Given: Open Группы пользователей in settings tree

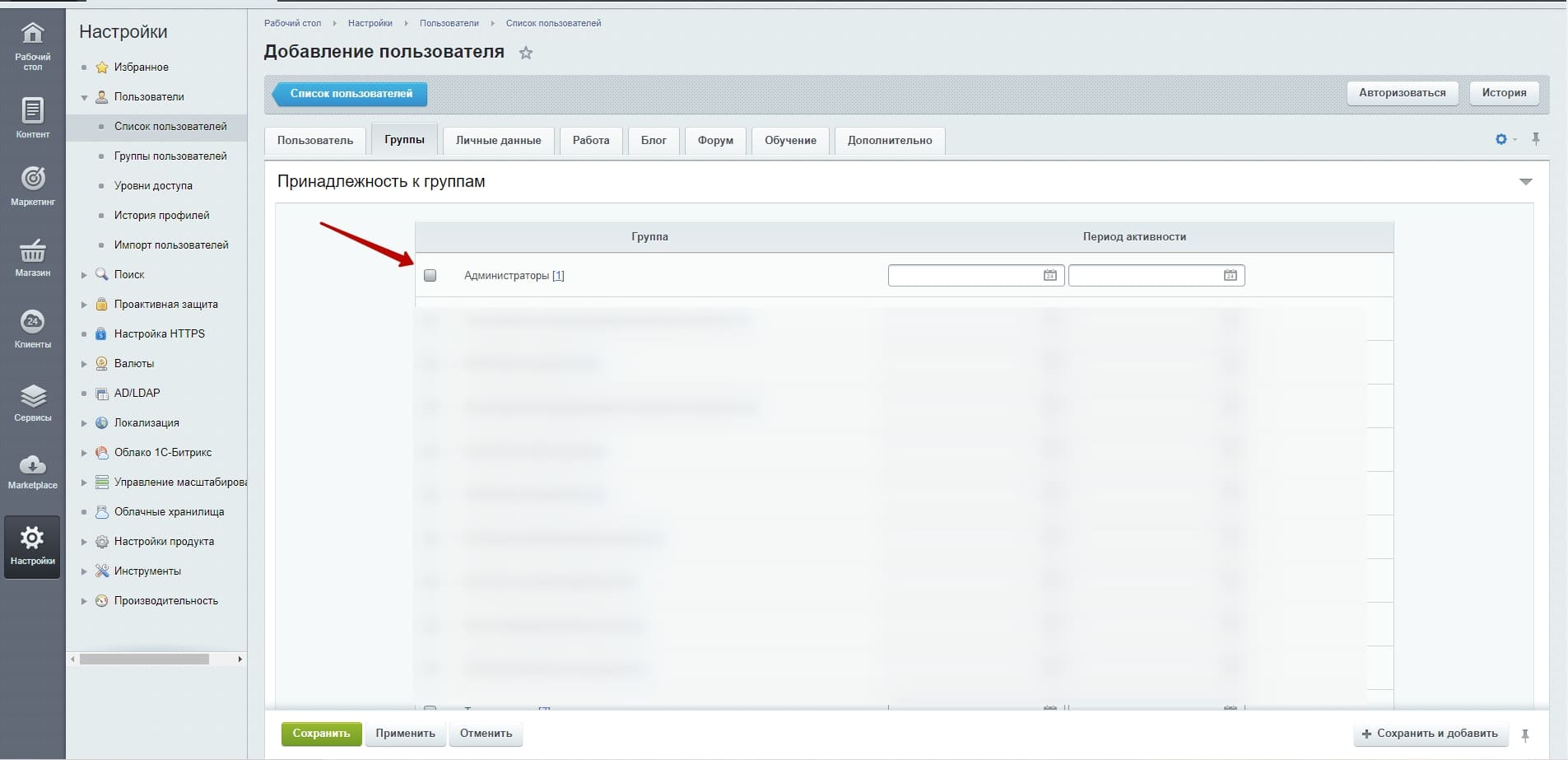Looking at the screenshot, I should point(170,156).
